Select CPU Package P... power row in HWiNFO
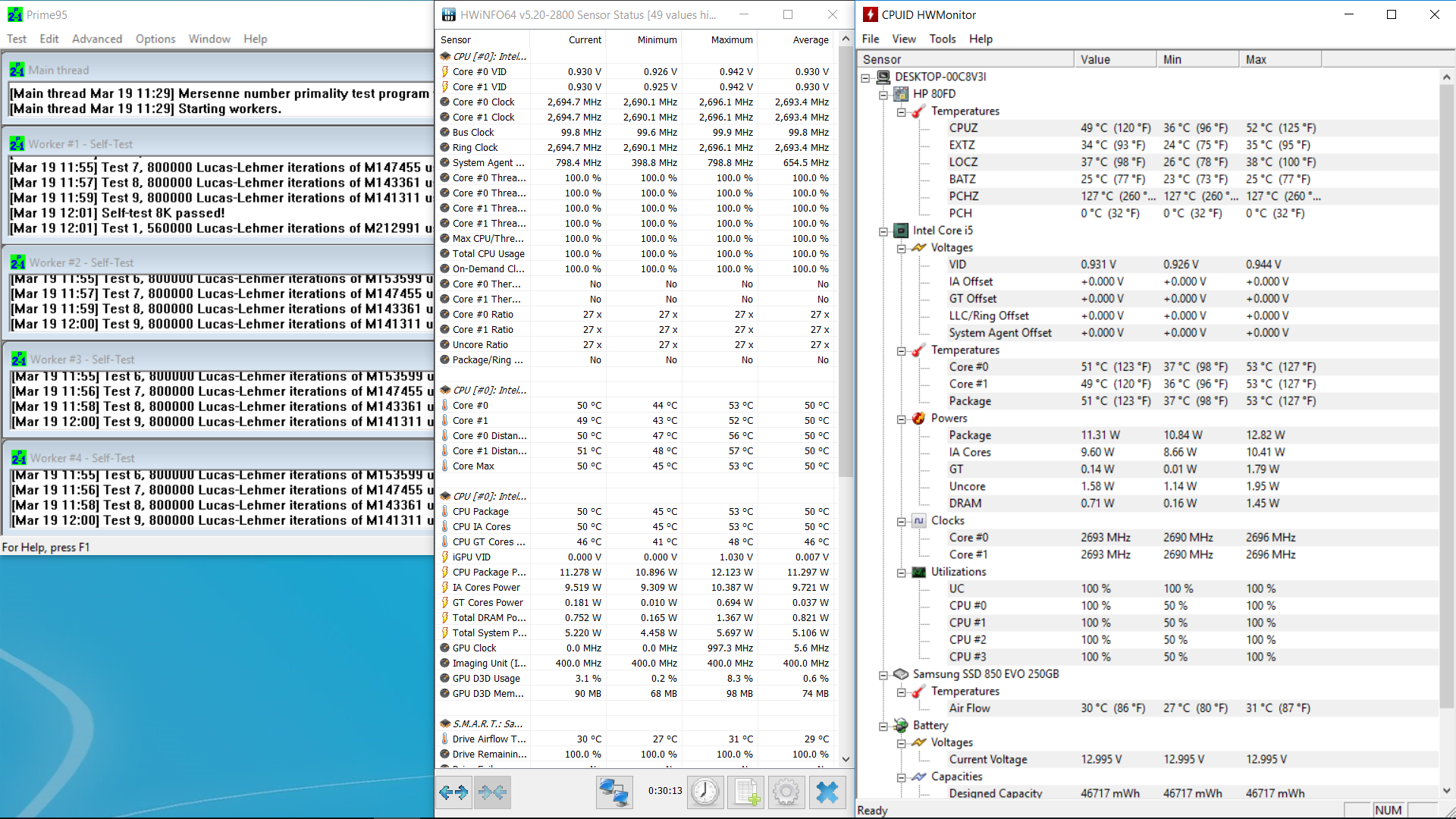This screenshot has width=1456, height=819. click(x=635, y=572)
